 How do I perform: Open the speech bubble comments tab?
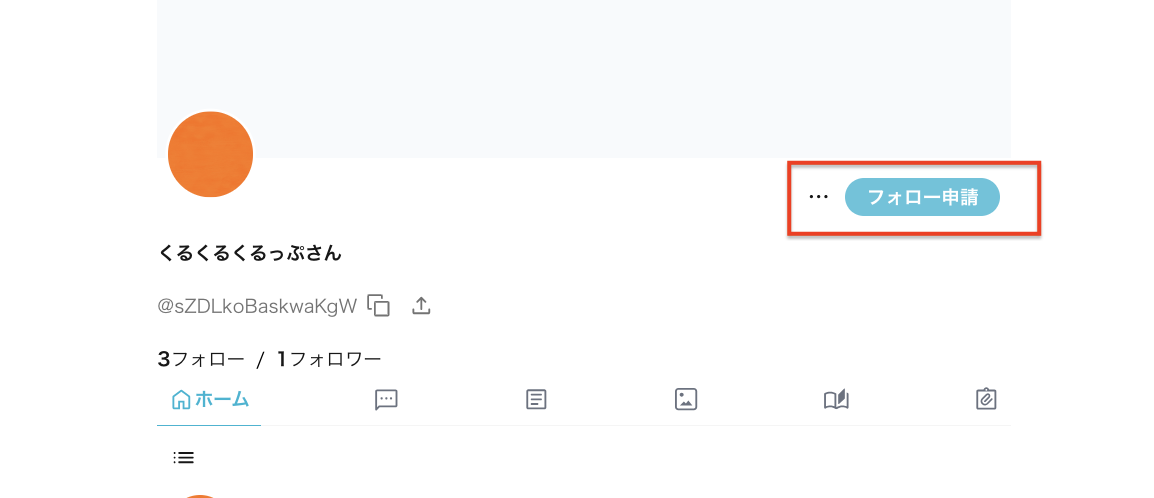tap(386, 400)
